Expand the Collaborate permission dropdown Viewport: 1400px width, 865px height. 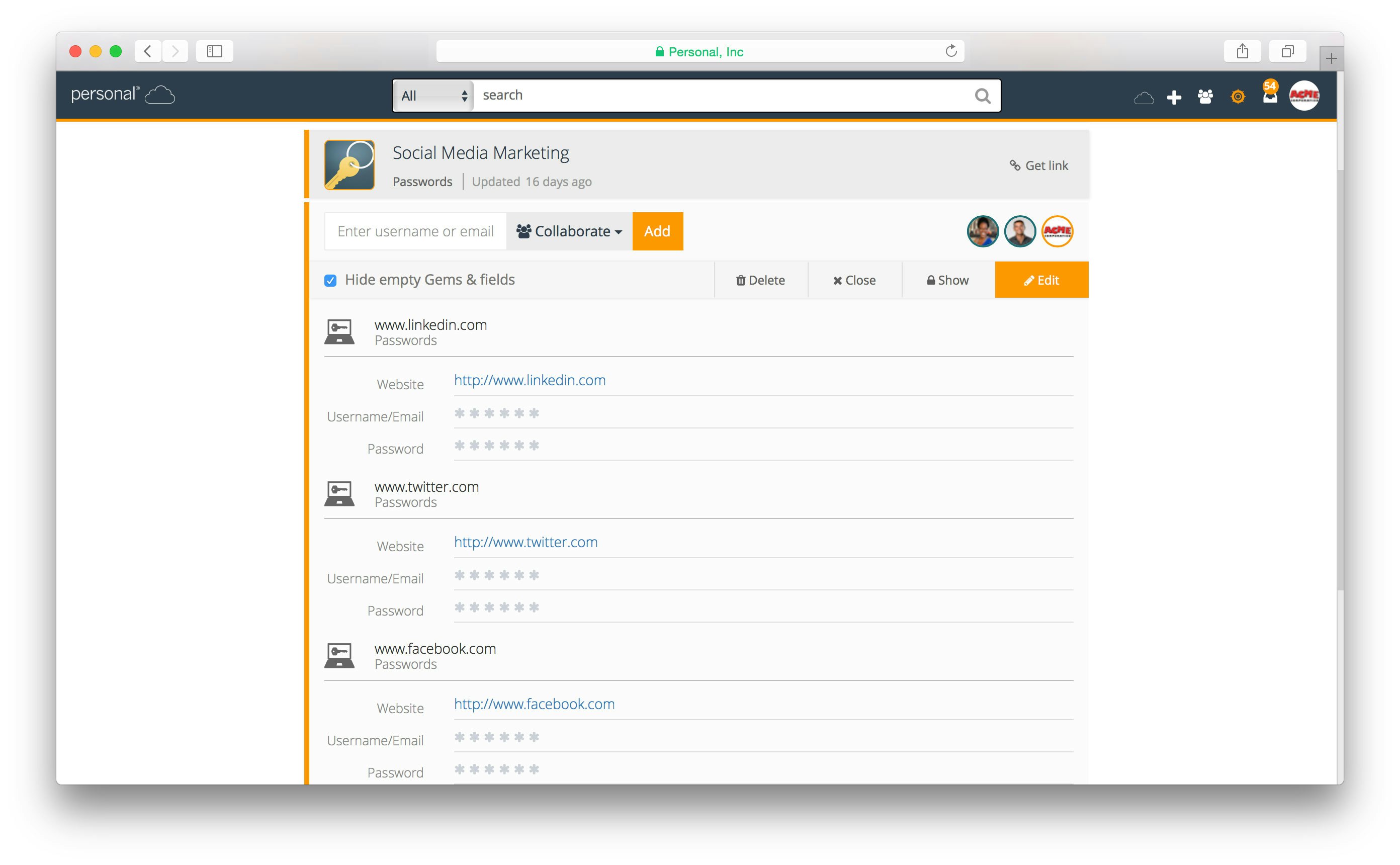[569, 231]
